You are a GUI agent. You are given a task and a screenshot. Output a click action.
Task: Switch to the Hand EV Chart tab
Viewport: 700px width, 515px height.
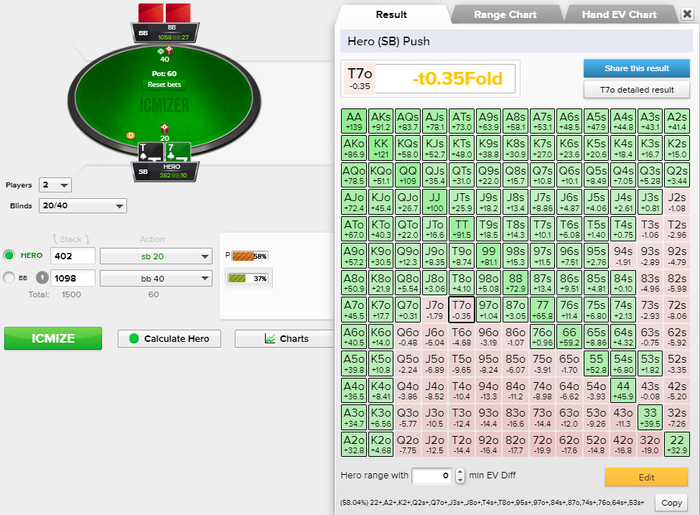pos(619,15)
